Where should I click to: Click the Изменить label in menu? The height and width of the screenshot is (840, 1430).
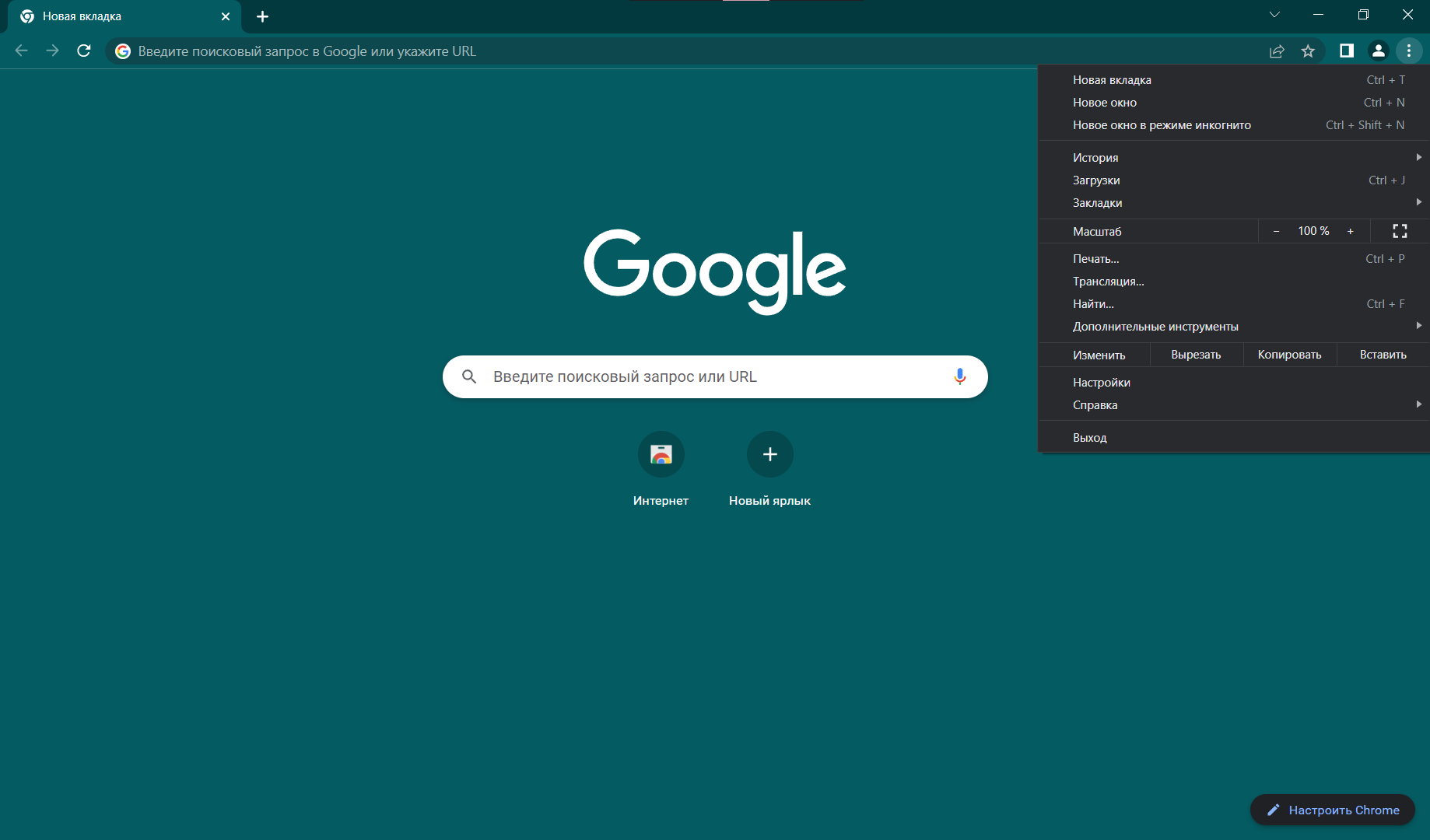point(1099,355)
